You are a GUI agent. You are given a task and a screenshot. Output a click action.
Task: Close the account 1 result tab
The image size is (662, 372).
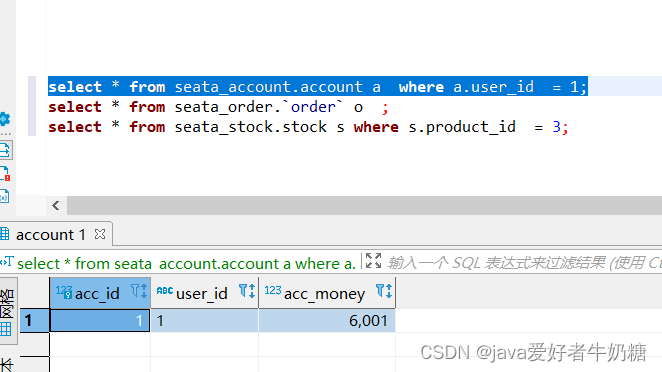tap(100, 234)
